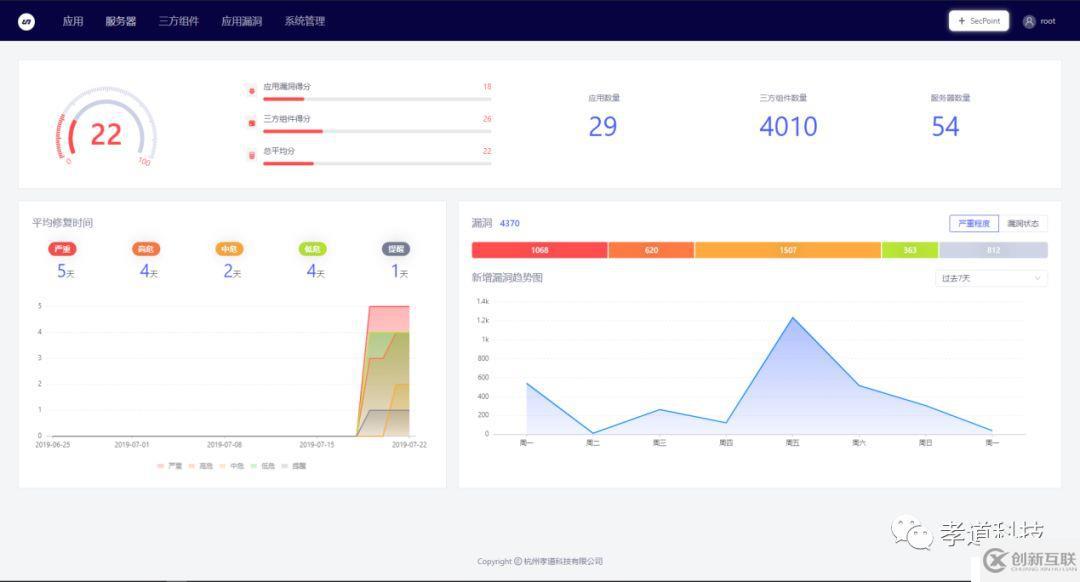Toggle the 提醒 series in chart legend
The height and width of the screenshot is (582, 1080).
(x=293, y=466)
